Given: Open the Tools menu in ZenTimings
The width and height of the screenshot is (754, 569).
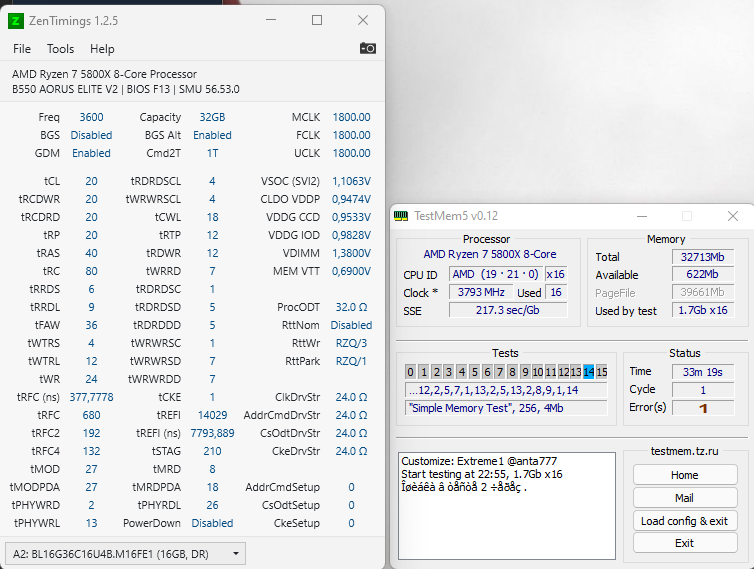Looking at the screenshot, I should coord(60,49).
